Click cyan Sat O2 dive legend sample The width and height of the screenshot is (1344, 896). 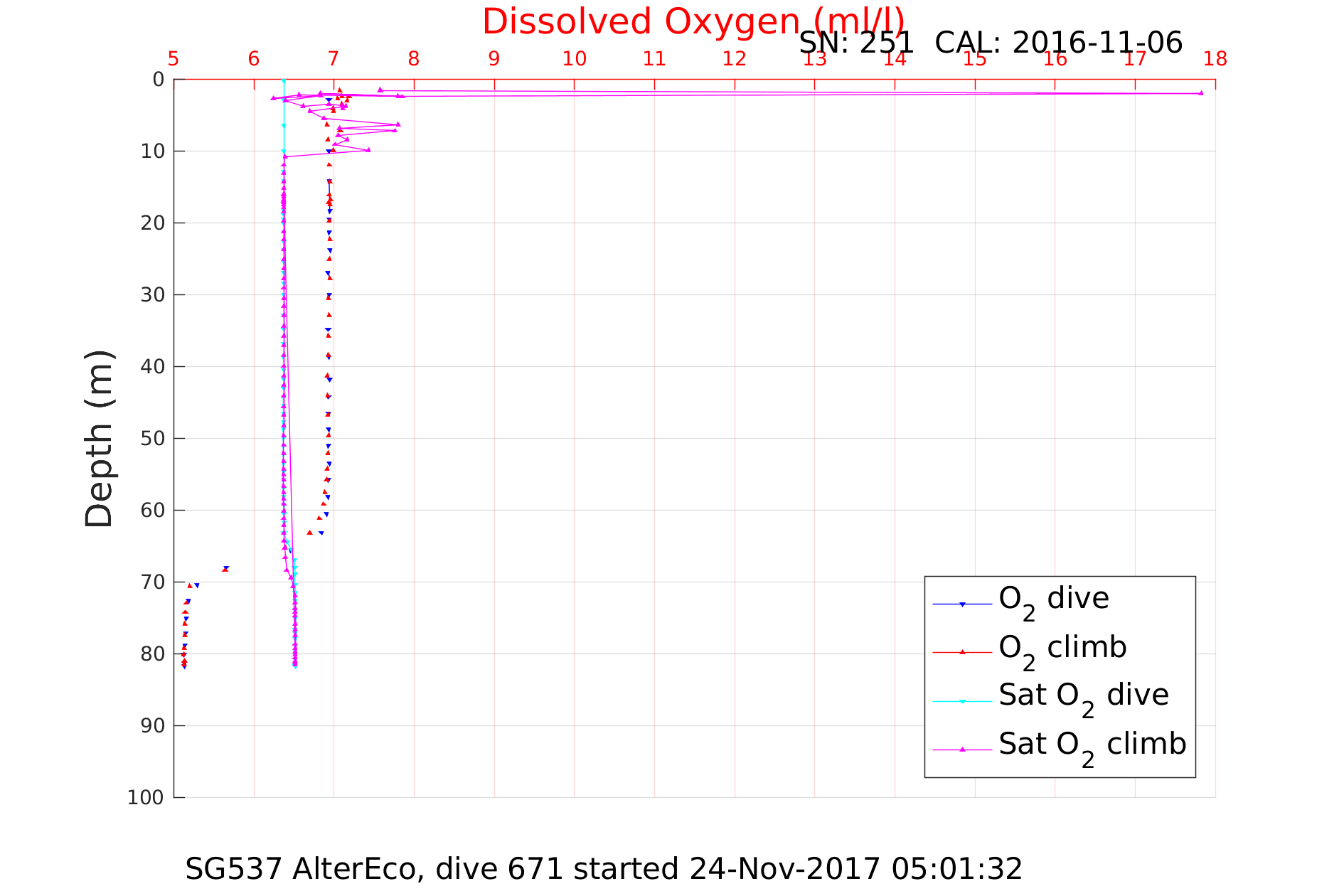click(x=962, y=701)
